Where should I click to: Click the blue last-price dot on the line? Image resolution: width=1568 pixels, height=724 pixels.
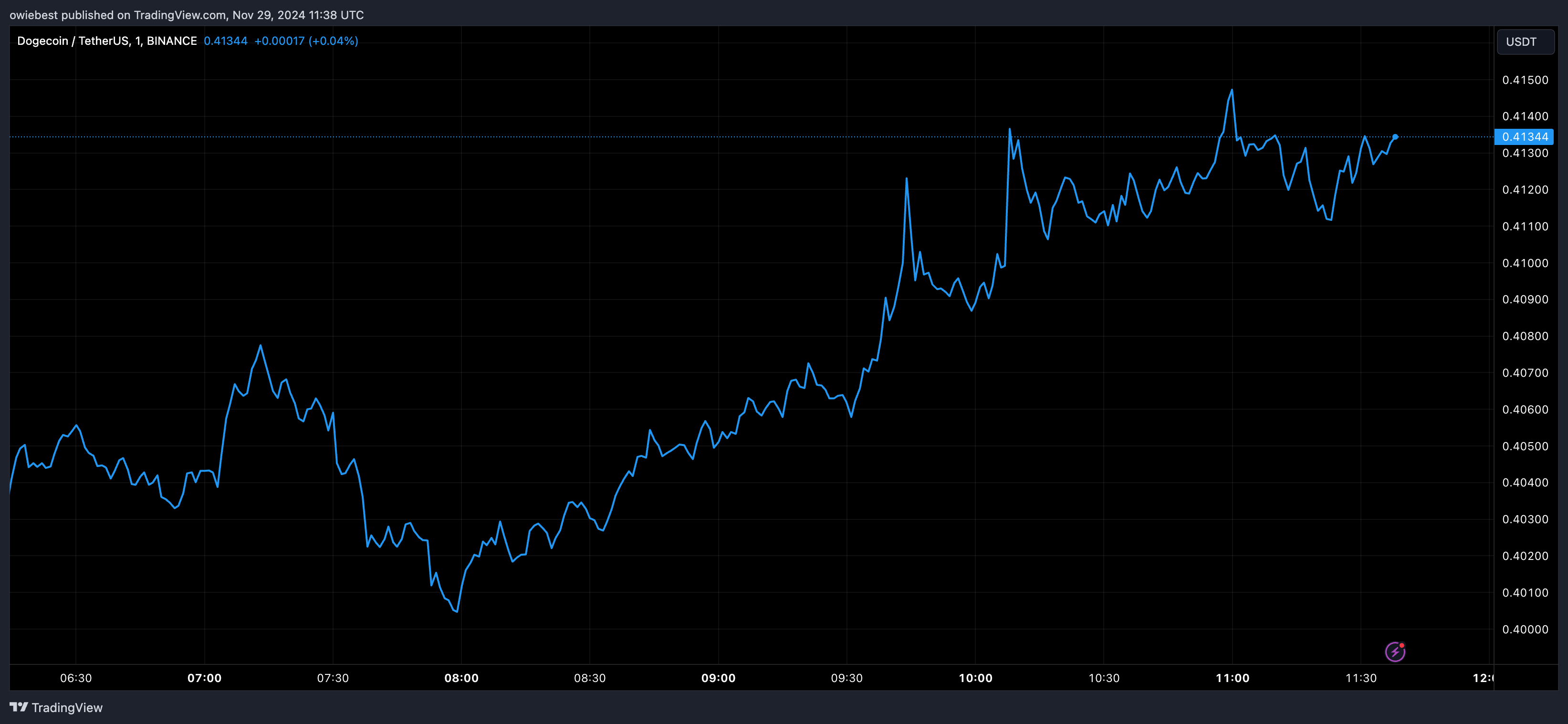coord(1395,137)
